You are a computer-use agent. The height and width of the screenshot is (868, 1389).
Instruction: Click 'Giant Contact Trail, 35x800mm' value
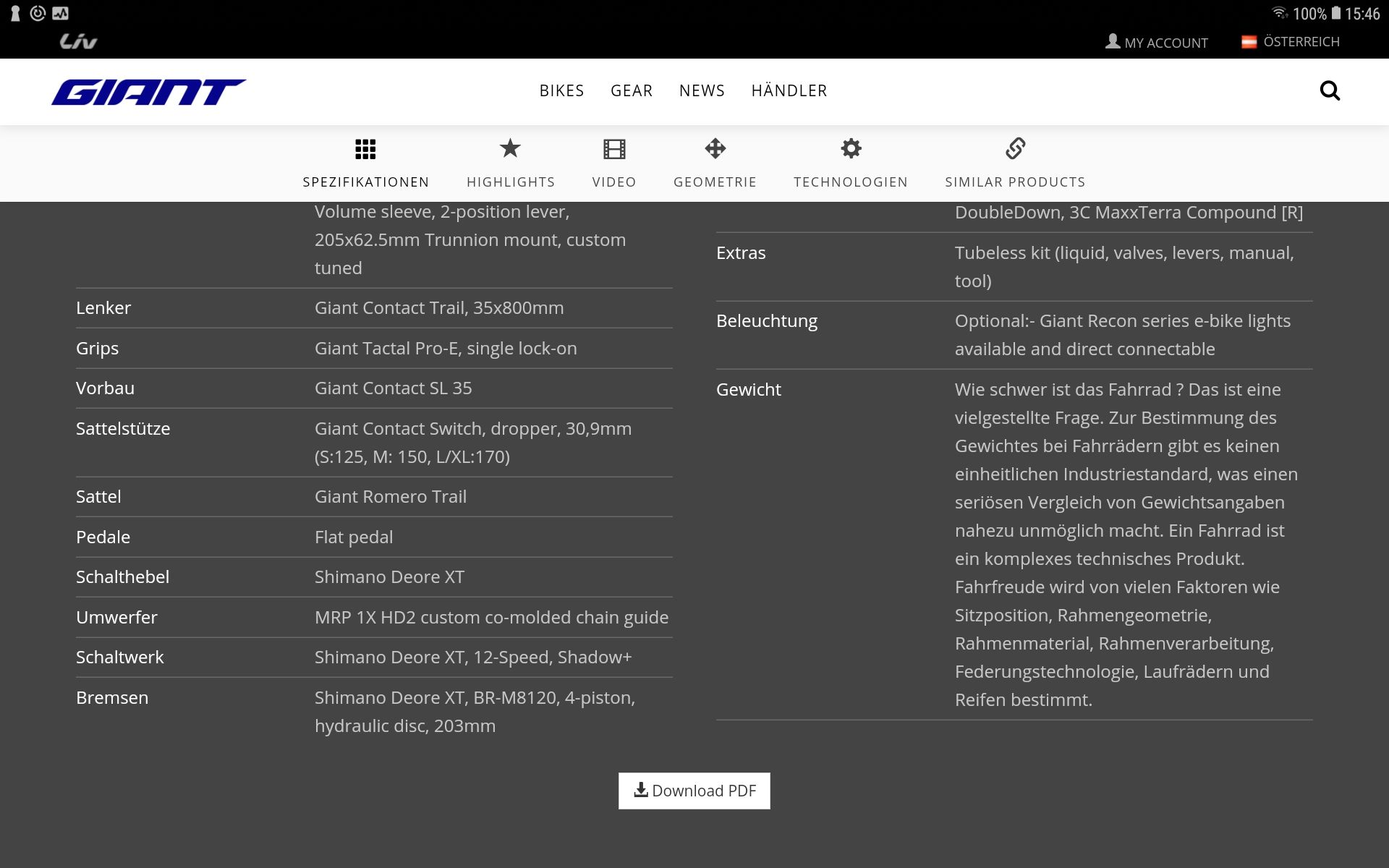439,307
